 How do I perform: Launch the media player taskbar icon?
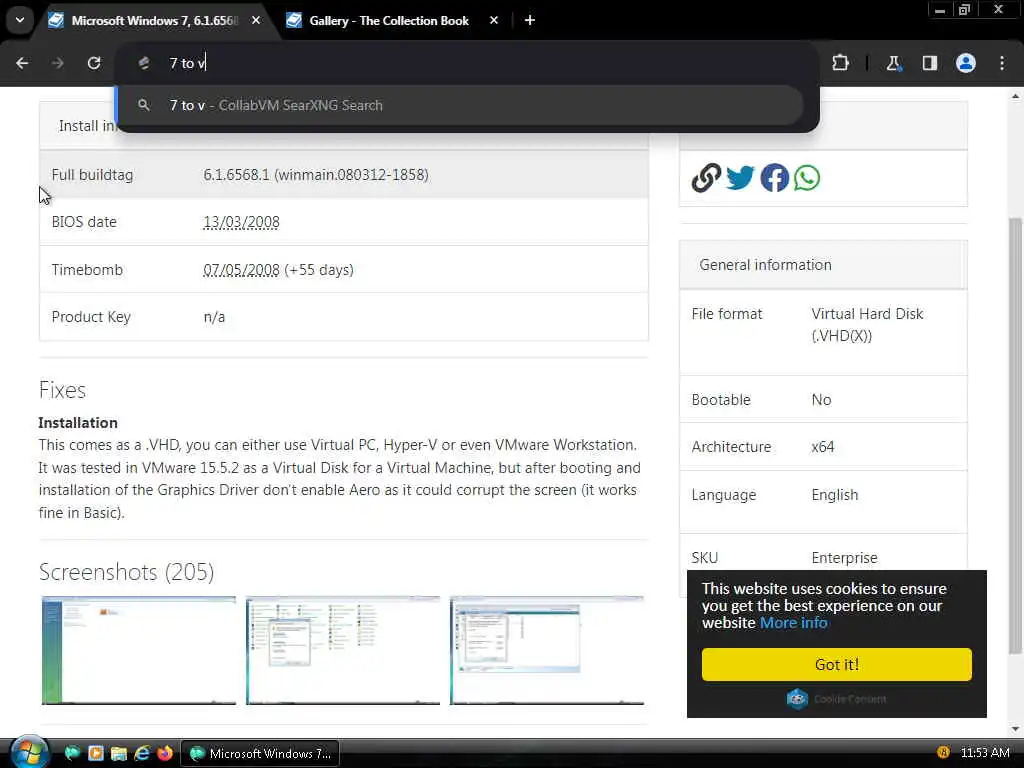point(96,753)
